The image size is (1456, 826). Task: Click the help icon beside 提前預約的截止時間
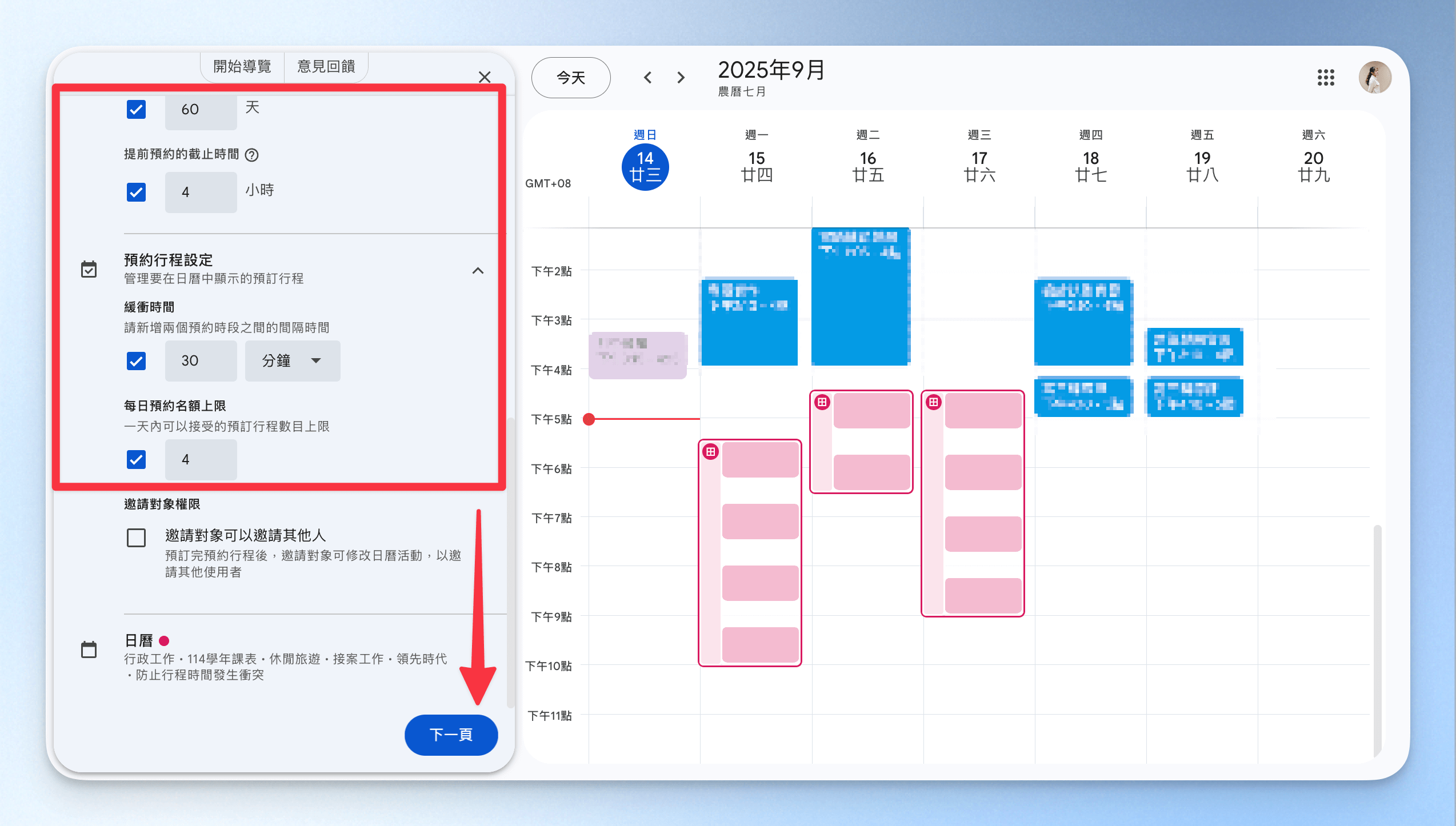tap(251, 155)
